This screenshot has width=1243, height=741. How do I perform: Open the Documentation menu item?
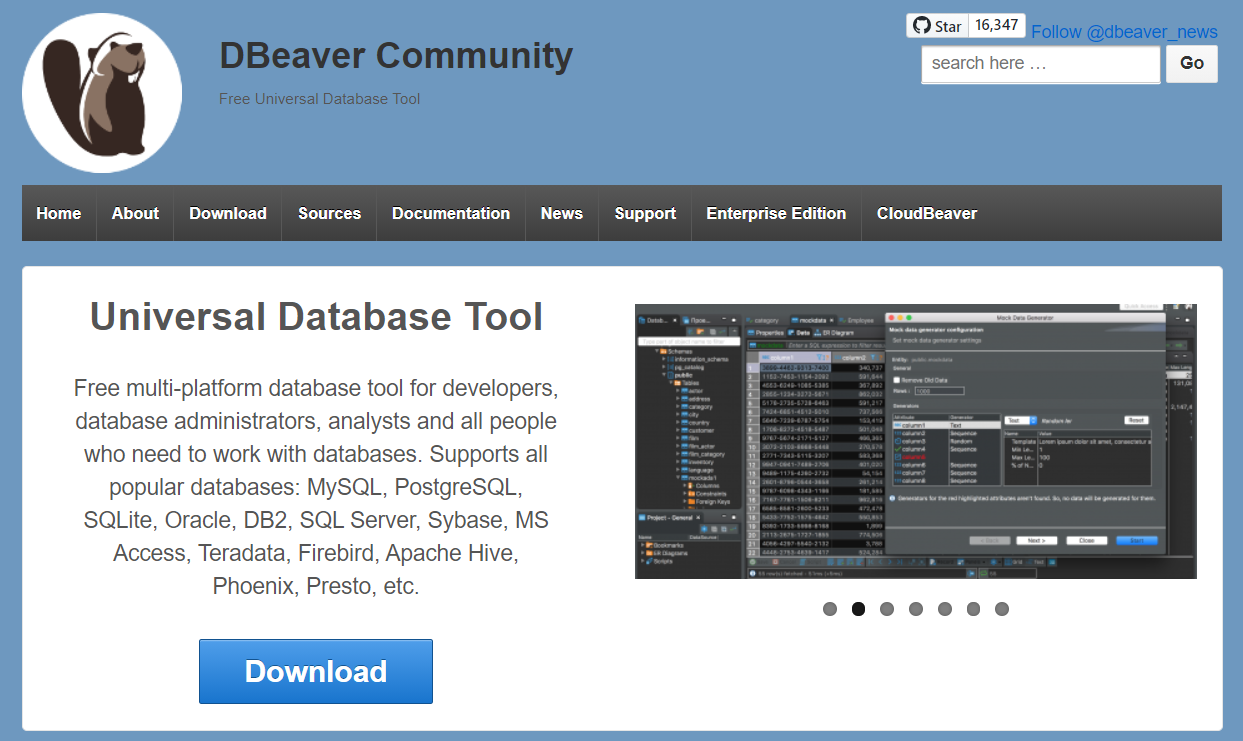coord(450,213)
